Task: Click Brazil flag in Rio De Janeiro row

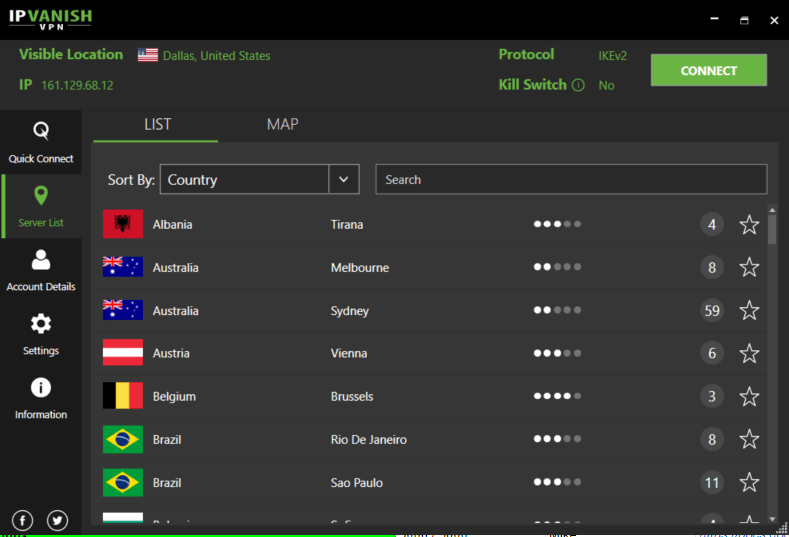Action: click(123, 439)
